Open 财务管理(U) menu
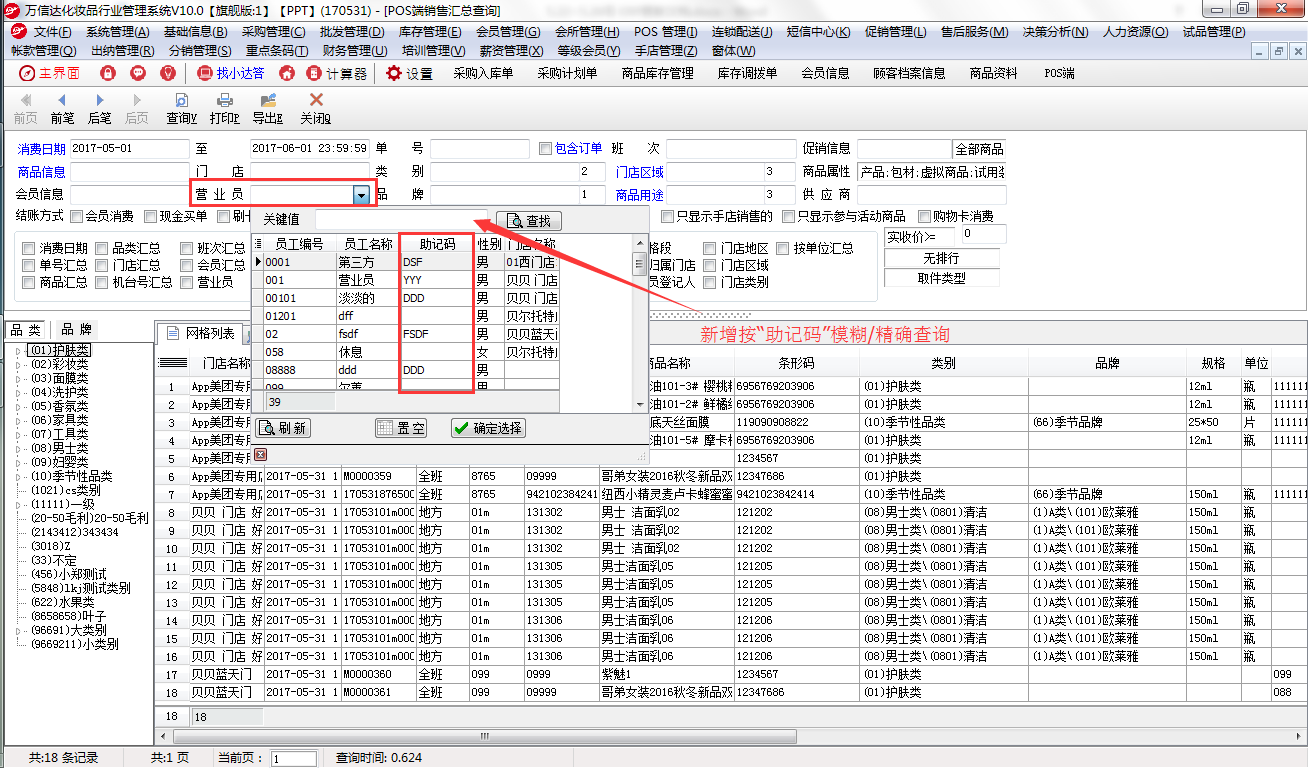1308x768 pixels. coord(355,50)
